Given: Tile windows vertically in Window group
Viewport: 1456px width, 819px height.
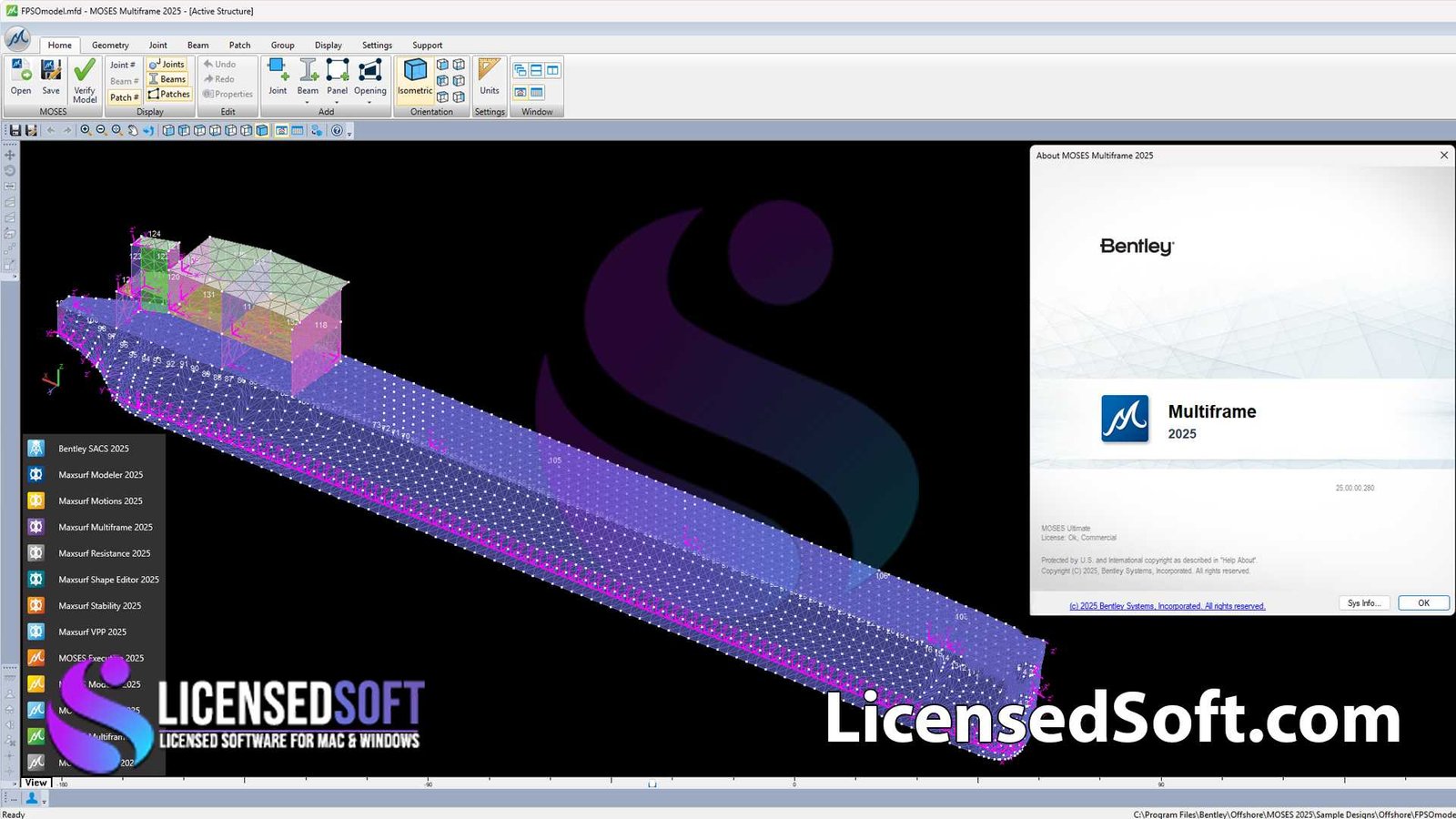Looking at the screenshot, I should [552, 70].
